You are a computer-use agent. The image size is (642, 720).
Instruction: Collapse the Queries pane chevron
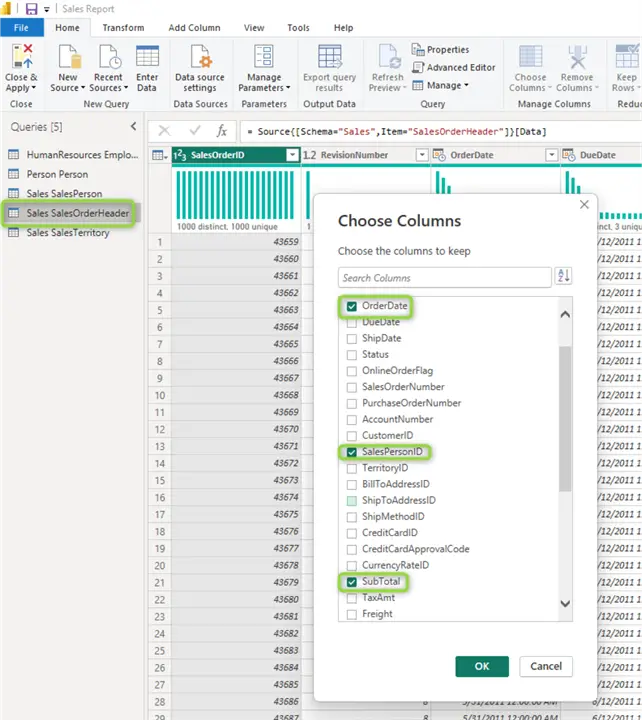[133, 126]
